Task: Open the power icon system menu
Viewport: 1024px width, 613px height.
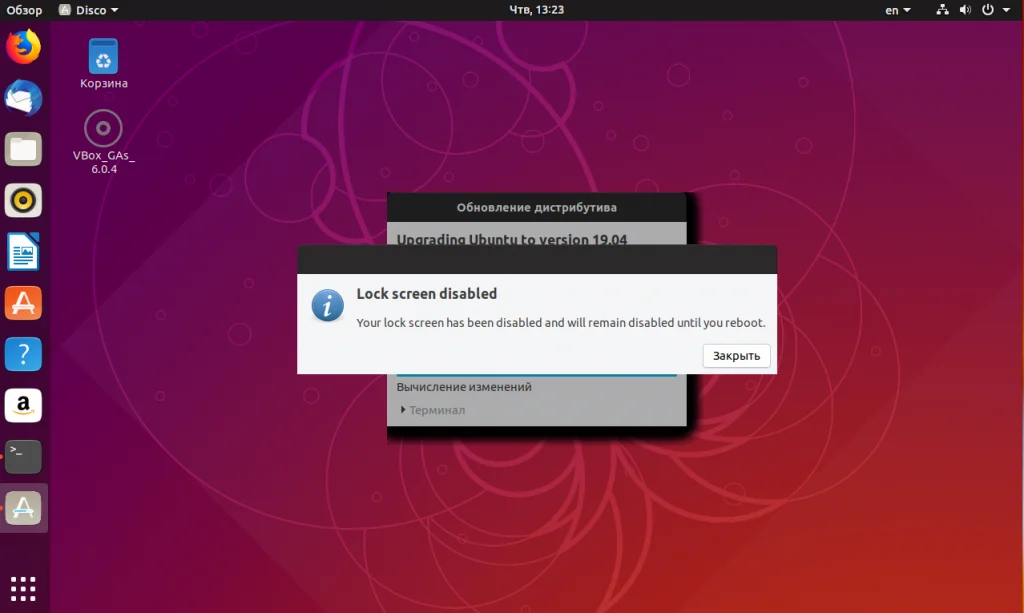Action: click(x=988, y=10)
